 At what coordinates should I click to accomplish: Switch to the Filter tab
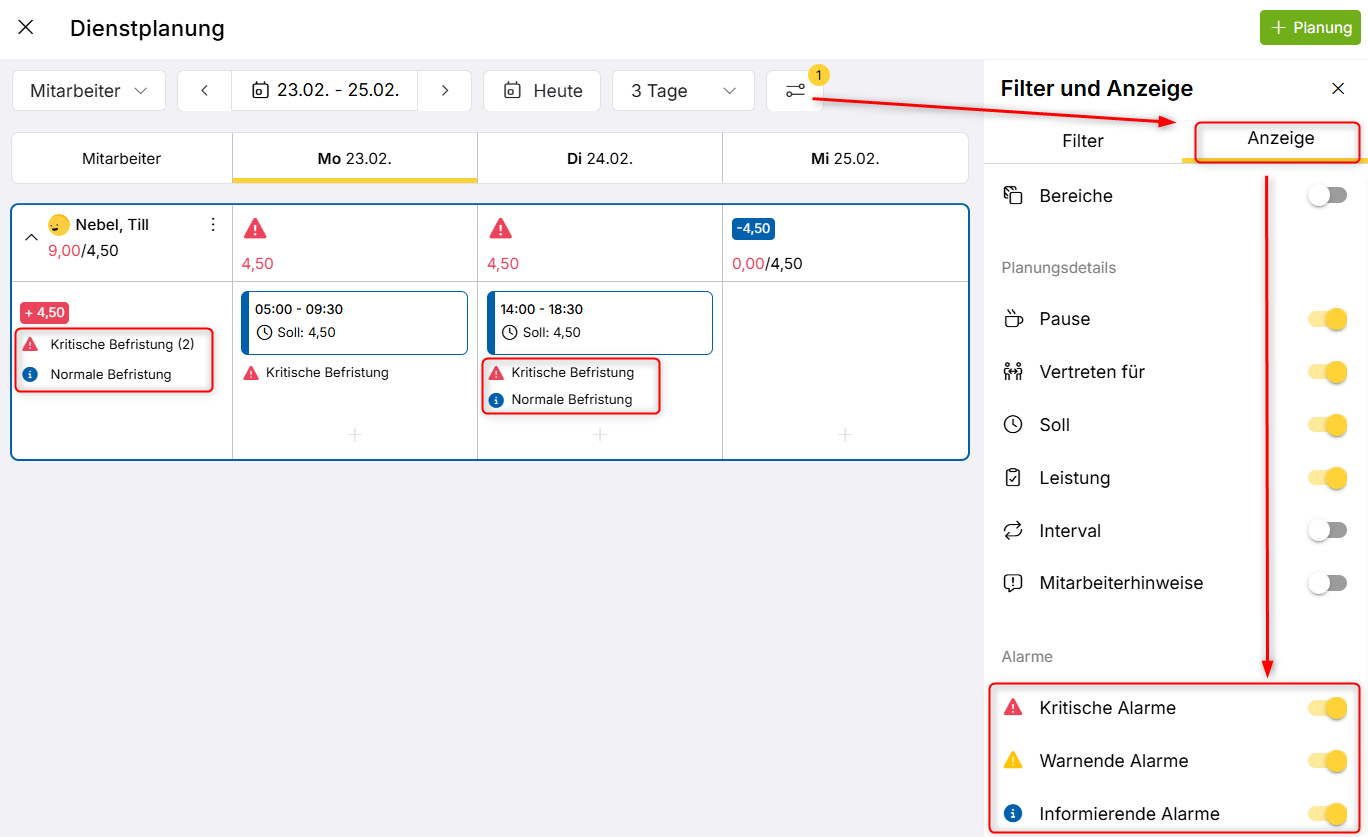point(1082,141)
